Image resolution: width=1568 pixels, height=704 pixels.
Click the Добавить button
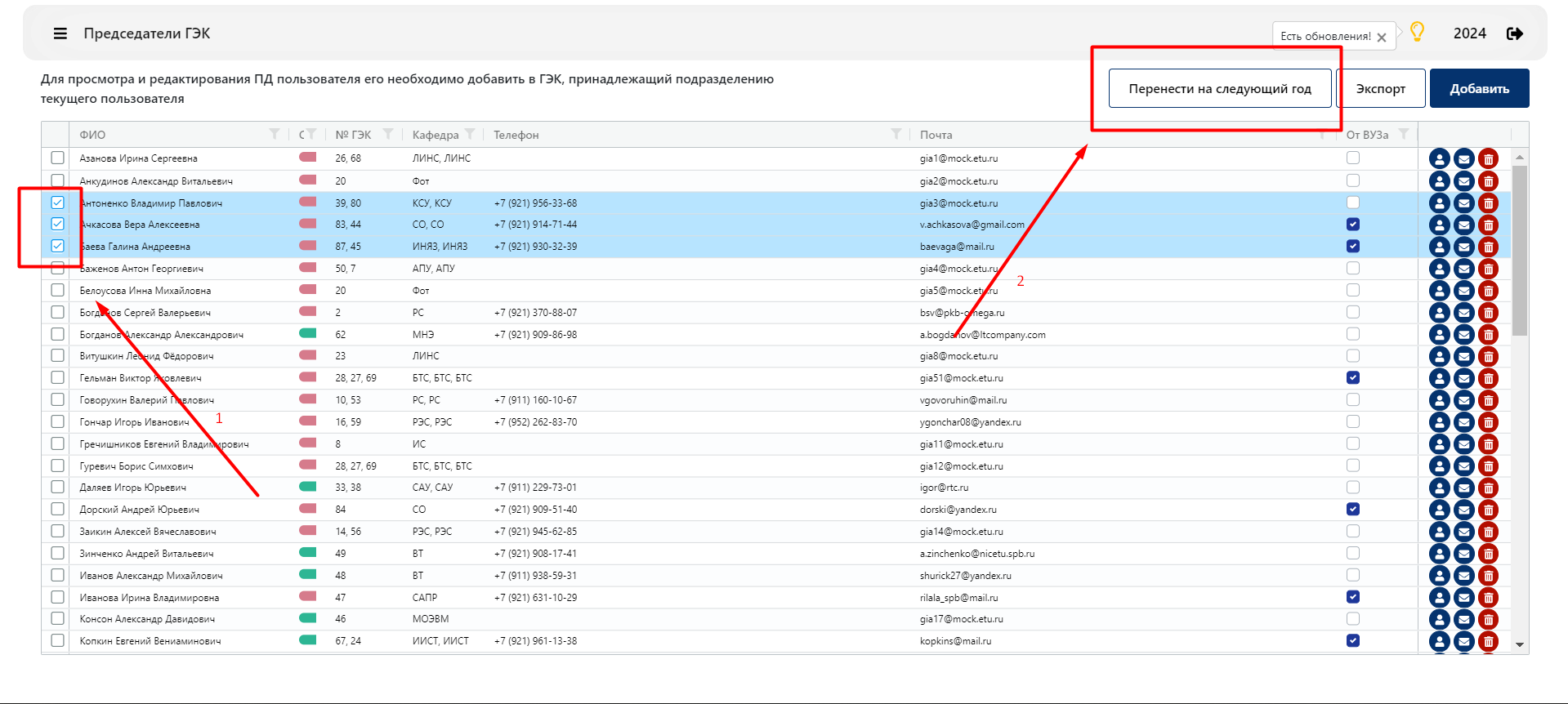pos(1479,88)
